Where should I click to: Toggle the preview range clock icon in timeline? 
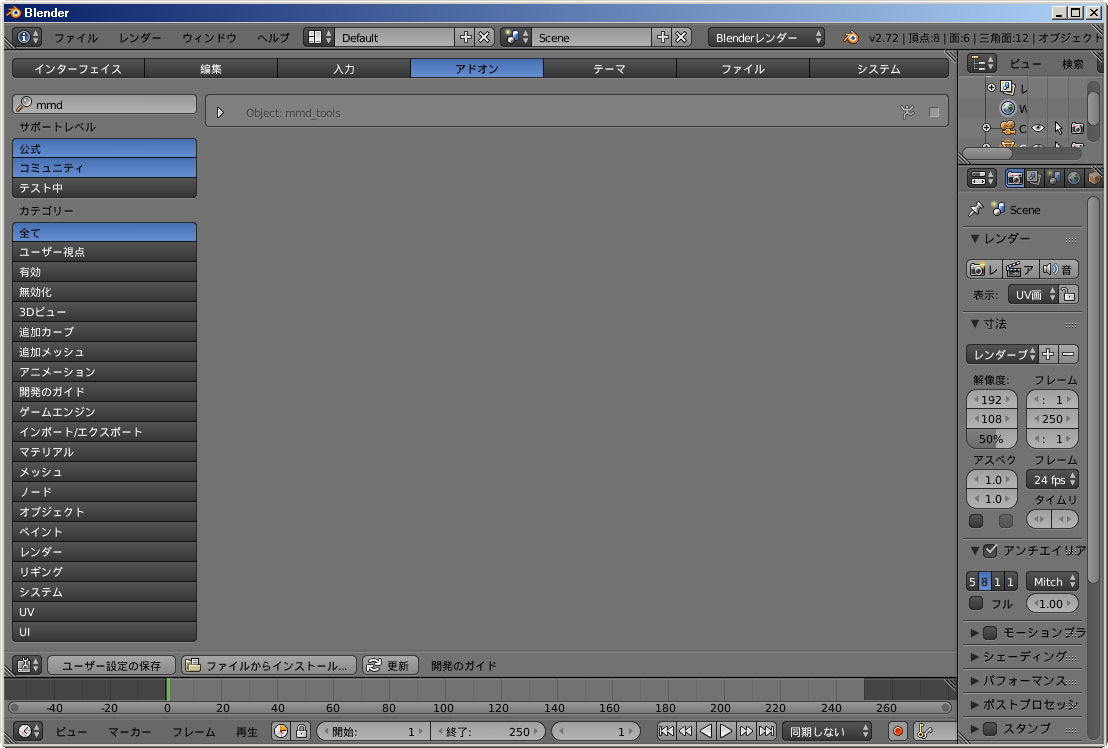coord(281,731)
